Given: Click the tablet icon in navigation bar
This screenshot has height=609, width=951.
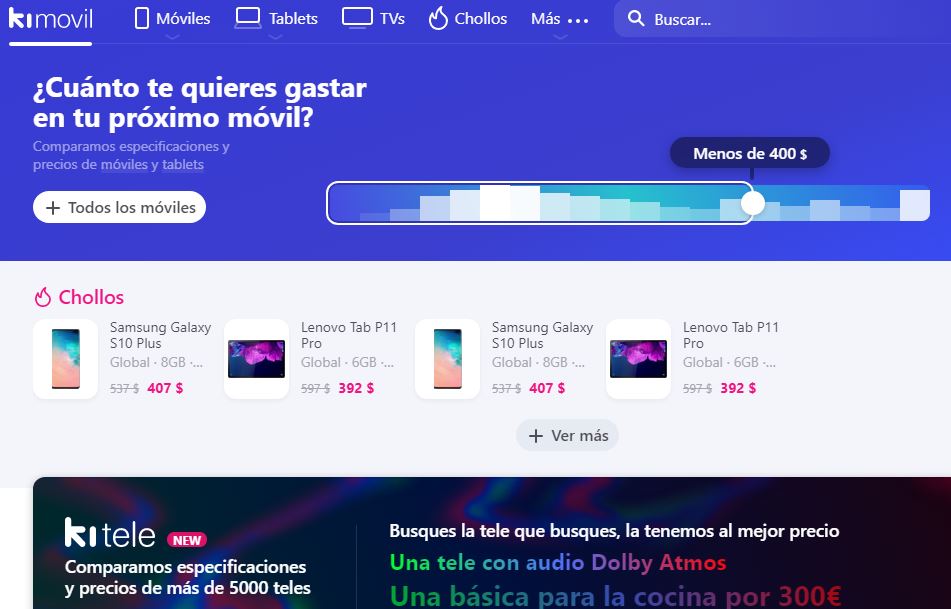Looking at the screenshot, I should [x=247, y=18].
